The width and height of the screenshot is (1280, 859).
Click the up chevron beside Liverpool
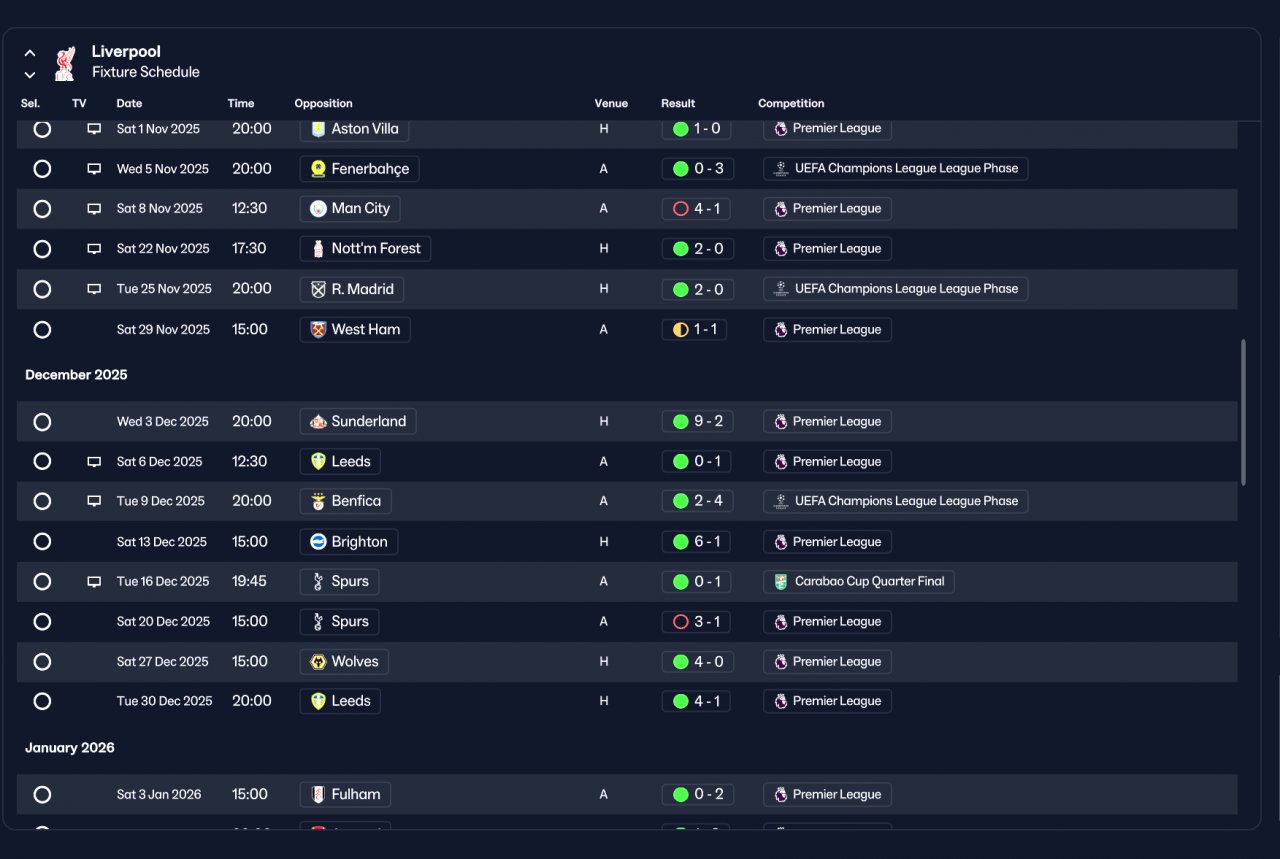[30, 53]
